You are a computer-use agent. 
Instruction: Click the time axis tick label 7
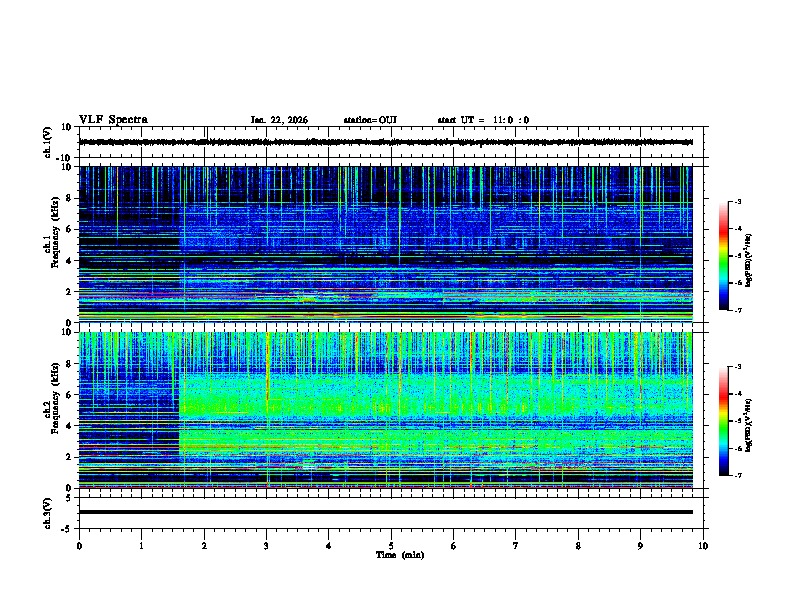(x=516, y=546)
